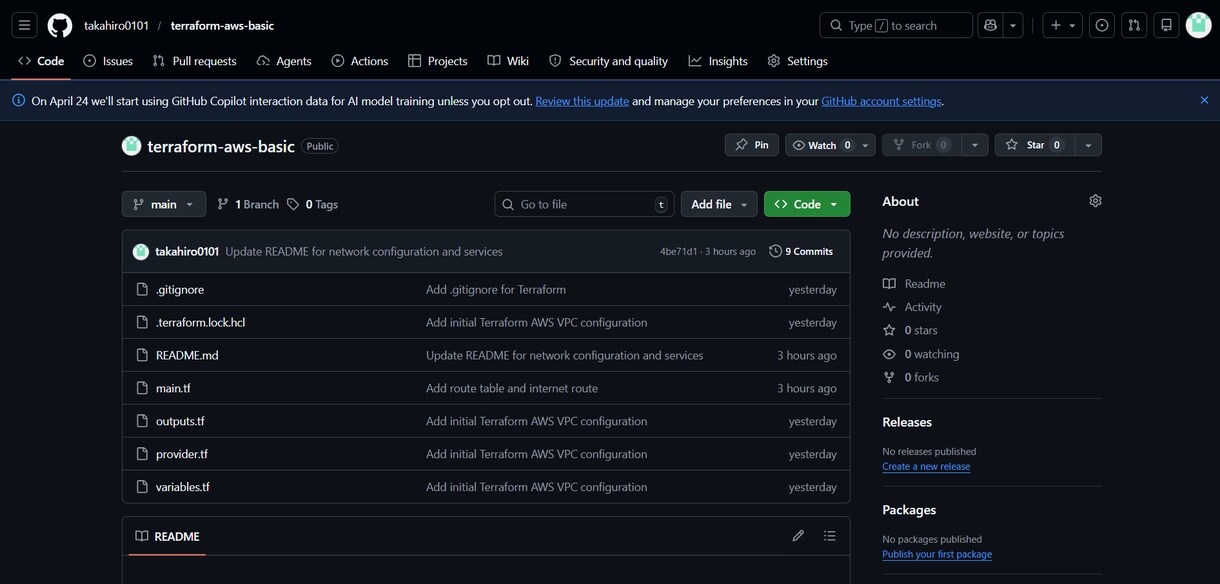
Task: Open the Insights tab
Action: pyautogui.click(x=718, y=61)
